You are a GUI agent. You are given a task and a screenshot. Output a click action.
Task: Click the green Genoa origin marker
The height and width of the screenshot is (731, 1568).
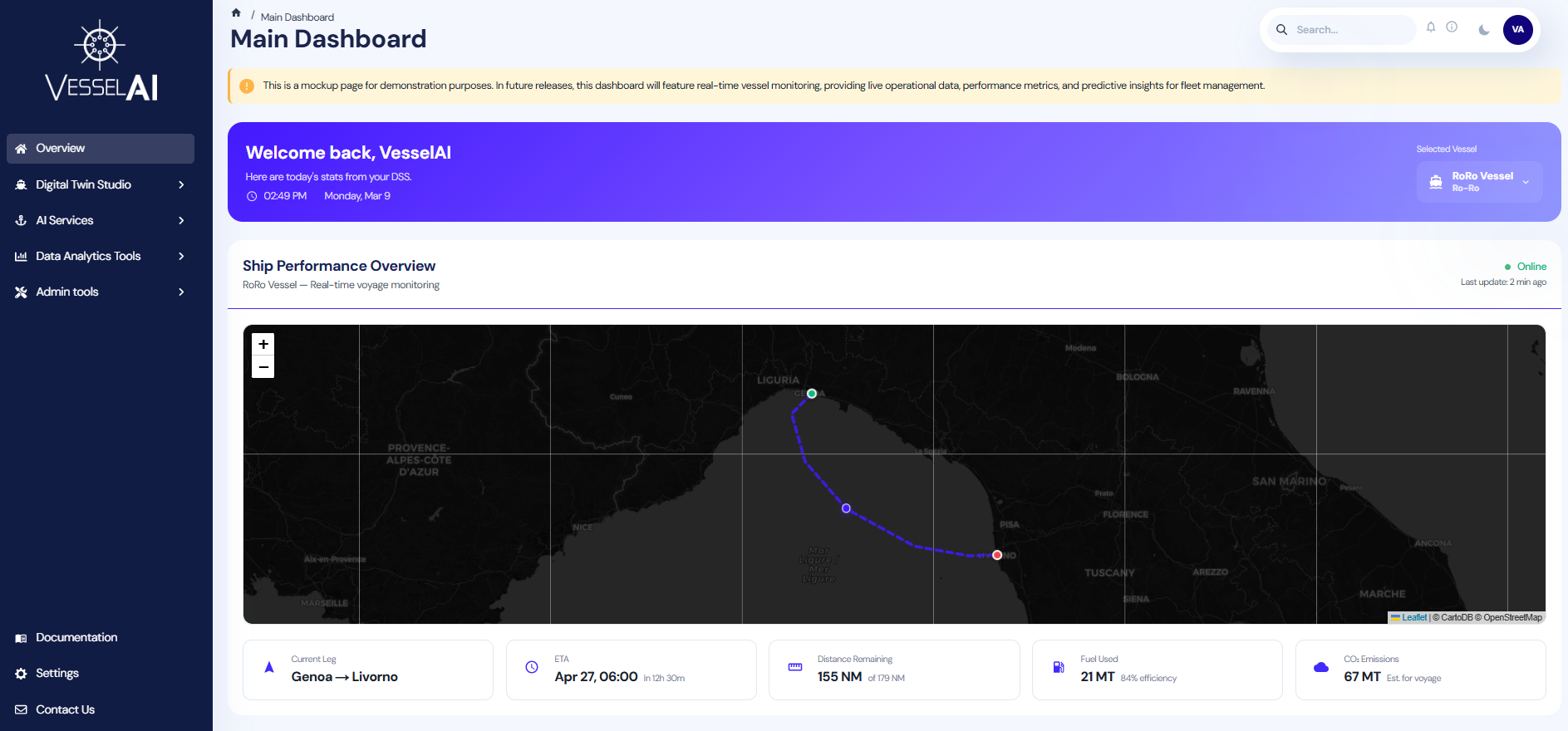[x=812, y=394]
